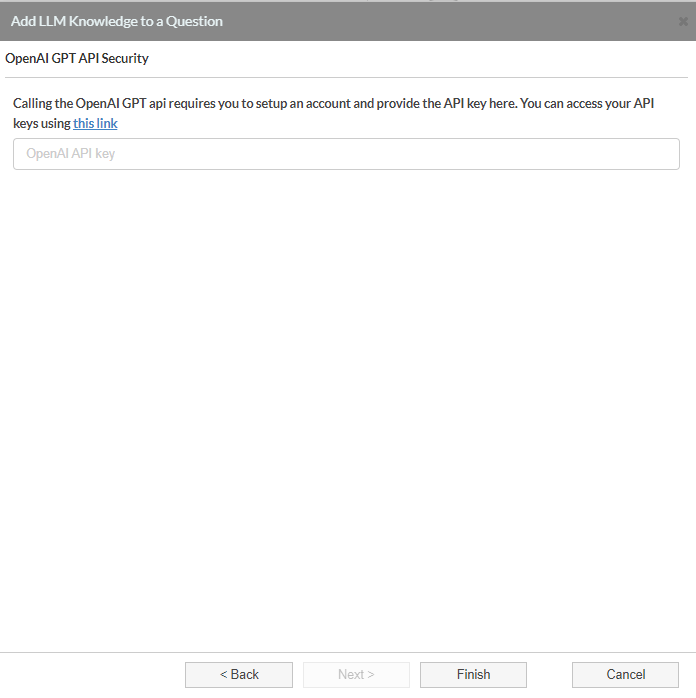
Task: Go back with the '< Back' button
Action: 239,674
